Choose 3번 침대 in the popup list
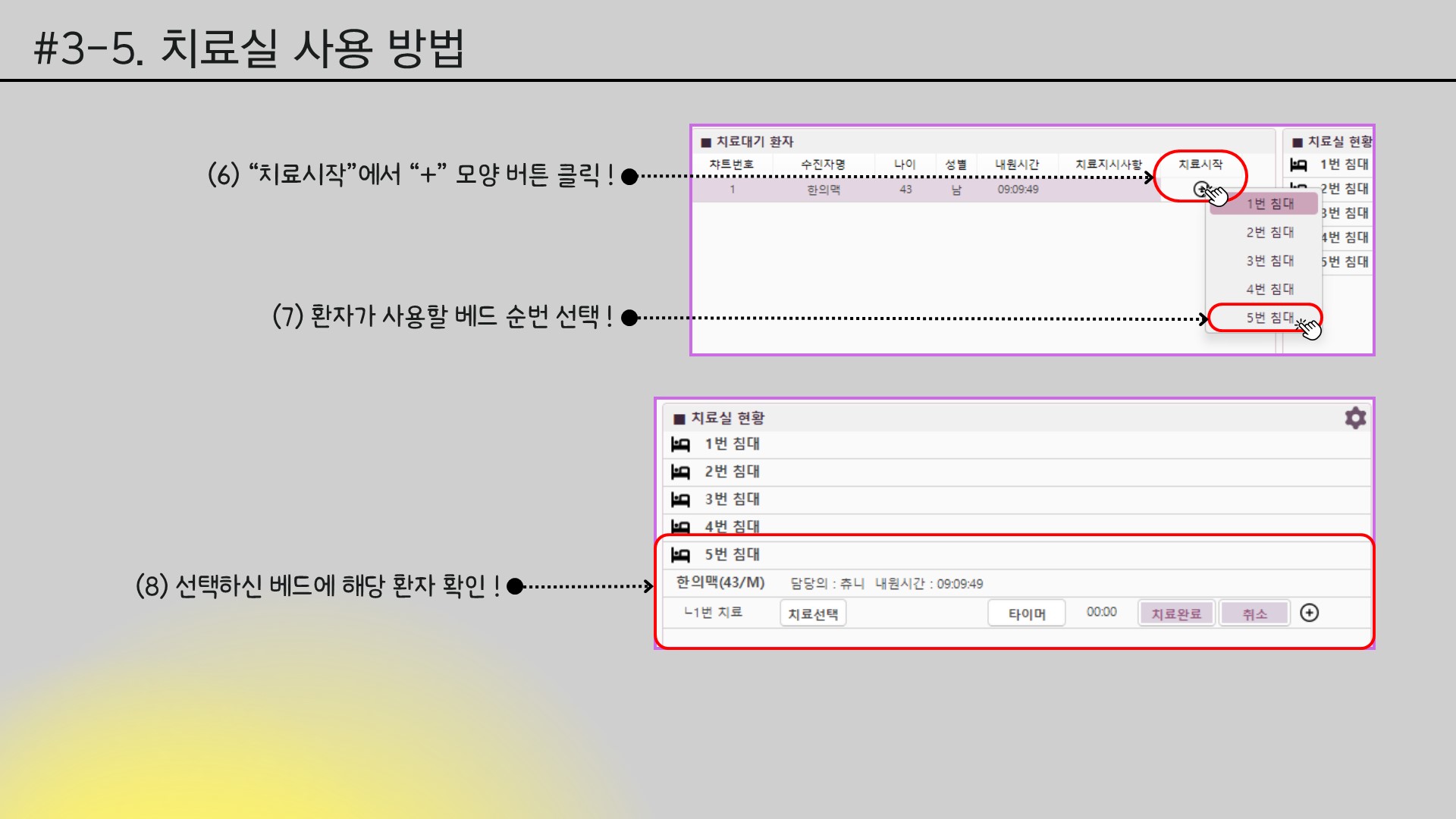The height and width of the screenshot is (819, 1456). [x=1269, y=261]
